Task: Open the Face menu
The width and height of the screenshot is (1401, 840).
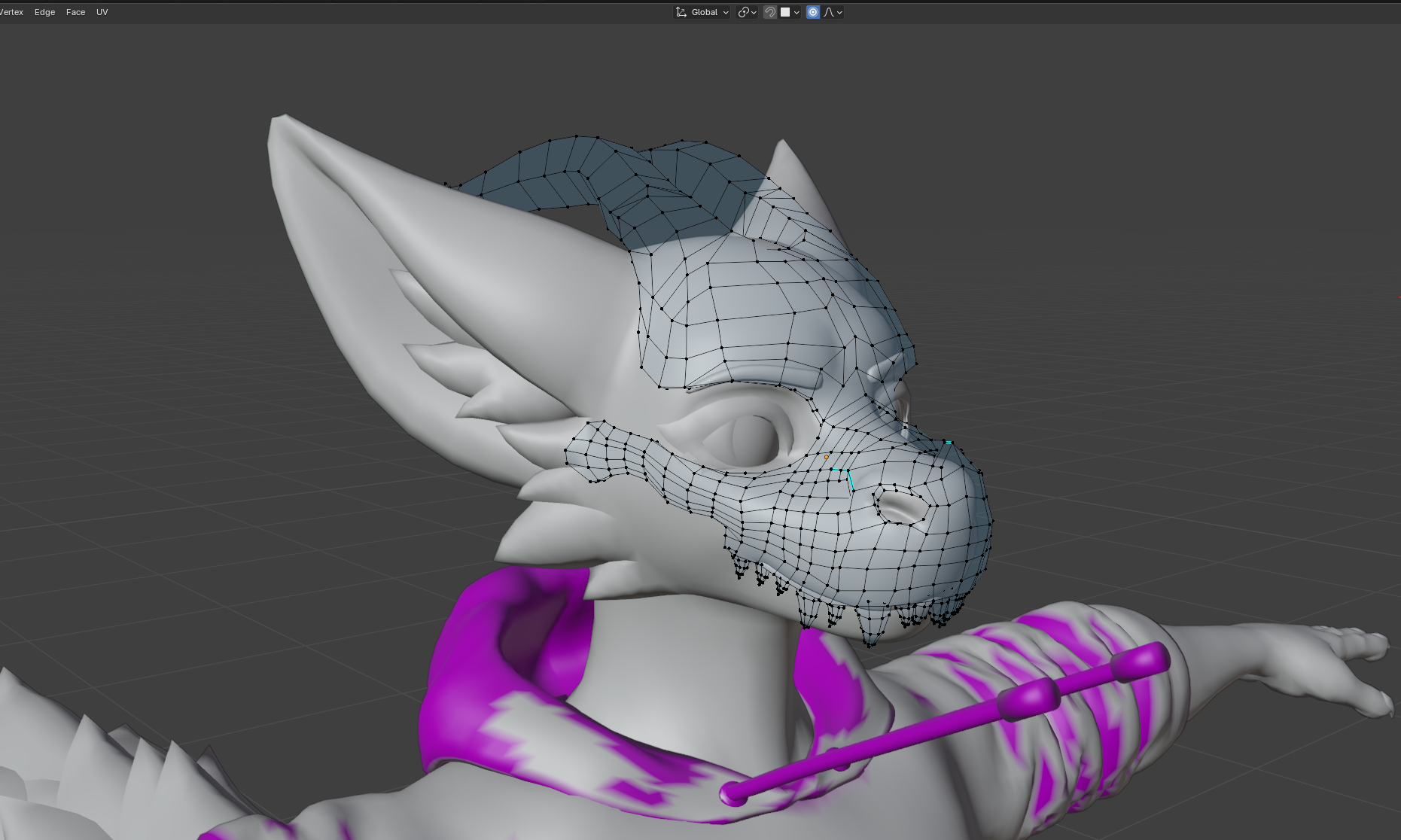Action: pyautogui.click(x=75, y=12)
